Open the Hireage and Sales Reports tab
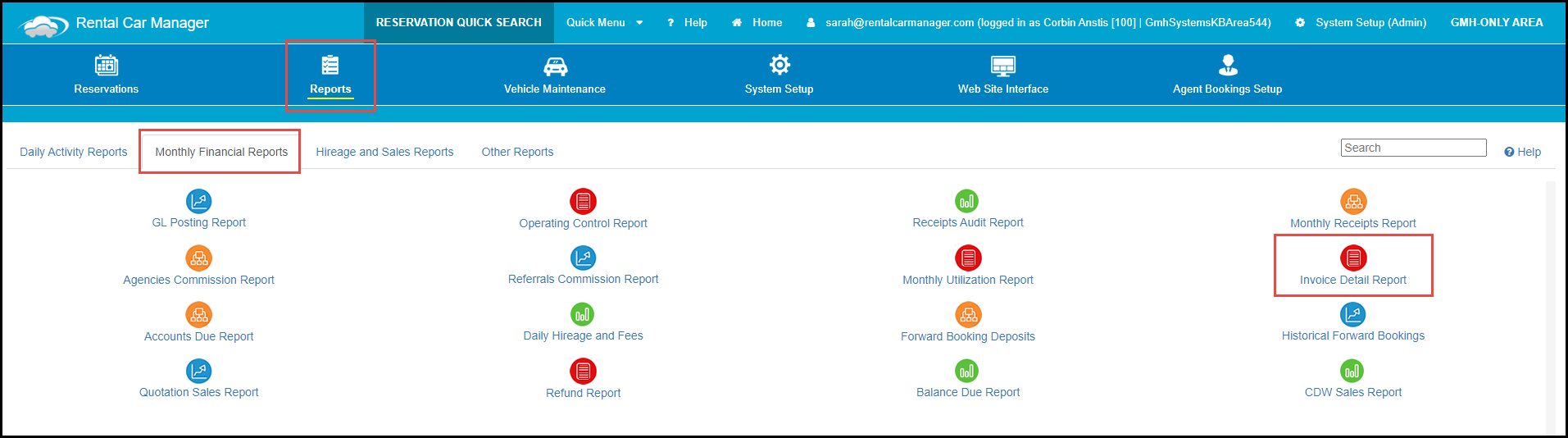This screenshot has width=1568, height=438. [x=384, y=152]
